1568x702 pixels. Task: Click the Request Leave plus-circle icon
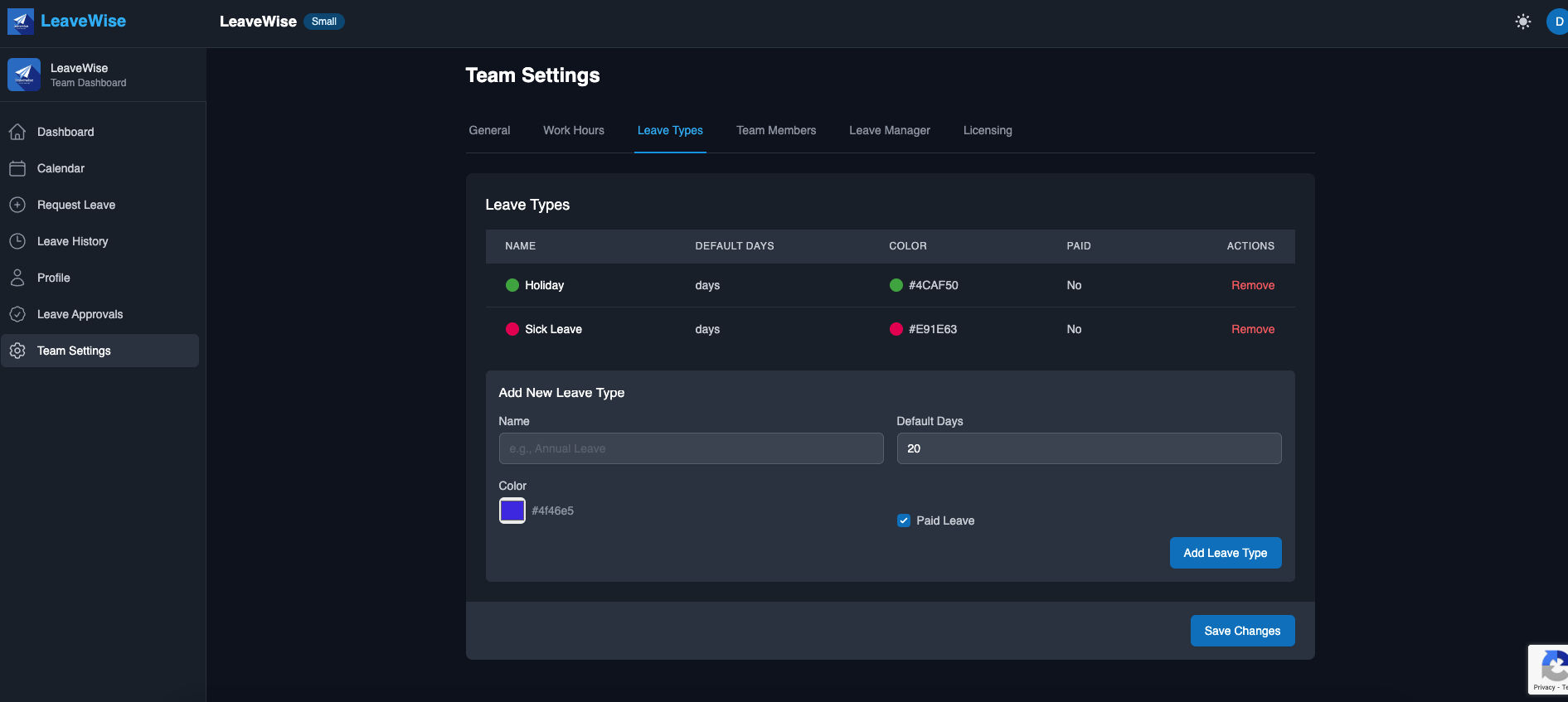pyautogui.click(x=17, y=205)
